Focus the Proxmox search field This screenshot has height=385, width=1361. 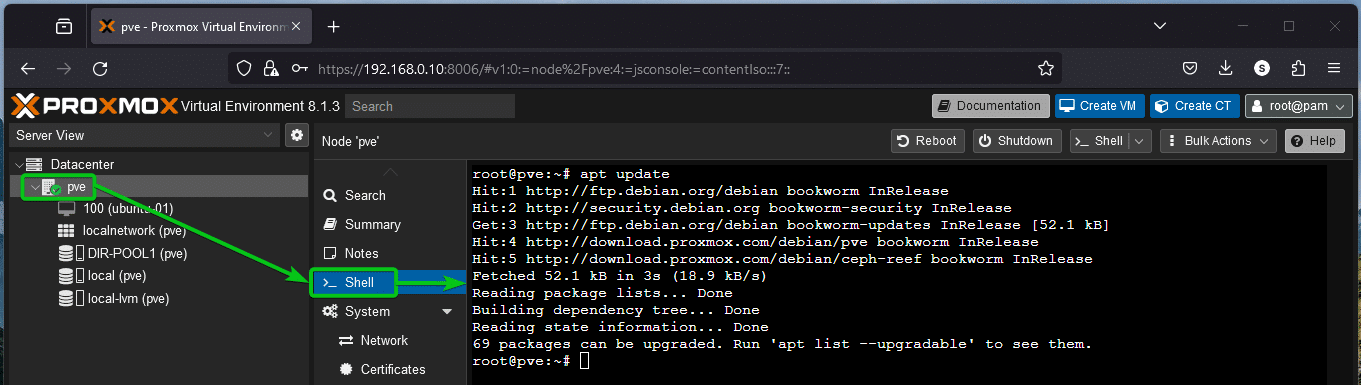click(431, 106)
